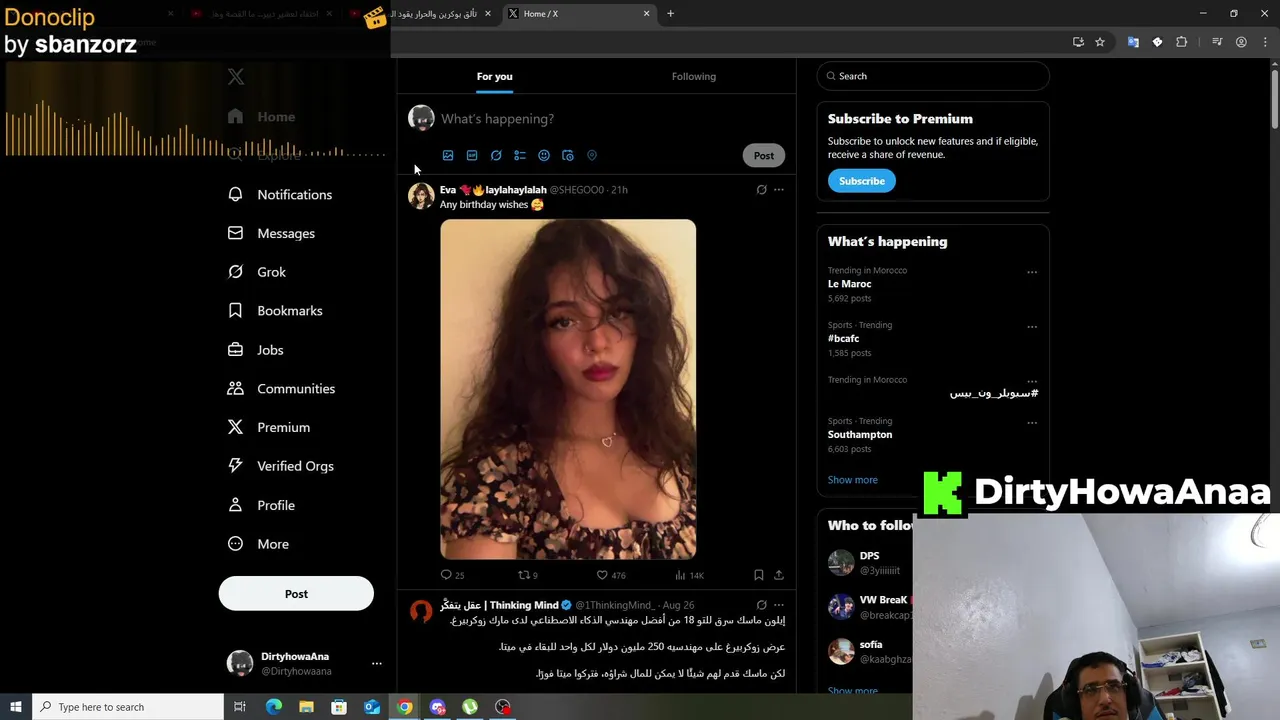
Task: Open Grok image option in composer
Action: (496, 156)
